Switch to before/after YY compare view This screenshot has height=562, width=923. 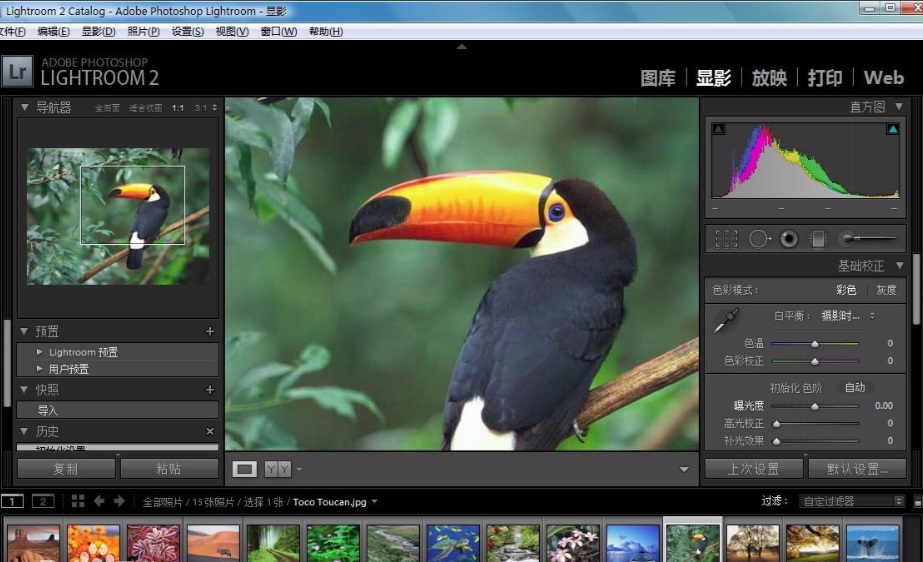pyautogui.click(x=277, y=469)
